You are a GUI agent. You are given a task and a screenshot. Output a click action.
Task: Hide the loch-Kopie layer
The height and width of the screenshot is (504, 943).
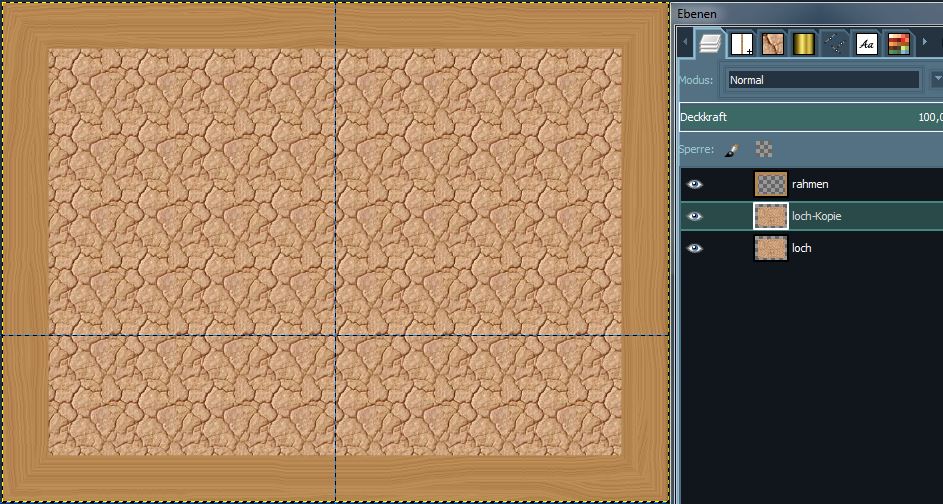[695, 216]
